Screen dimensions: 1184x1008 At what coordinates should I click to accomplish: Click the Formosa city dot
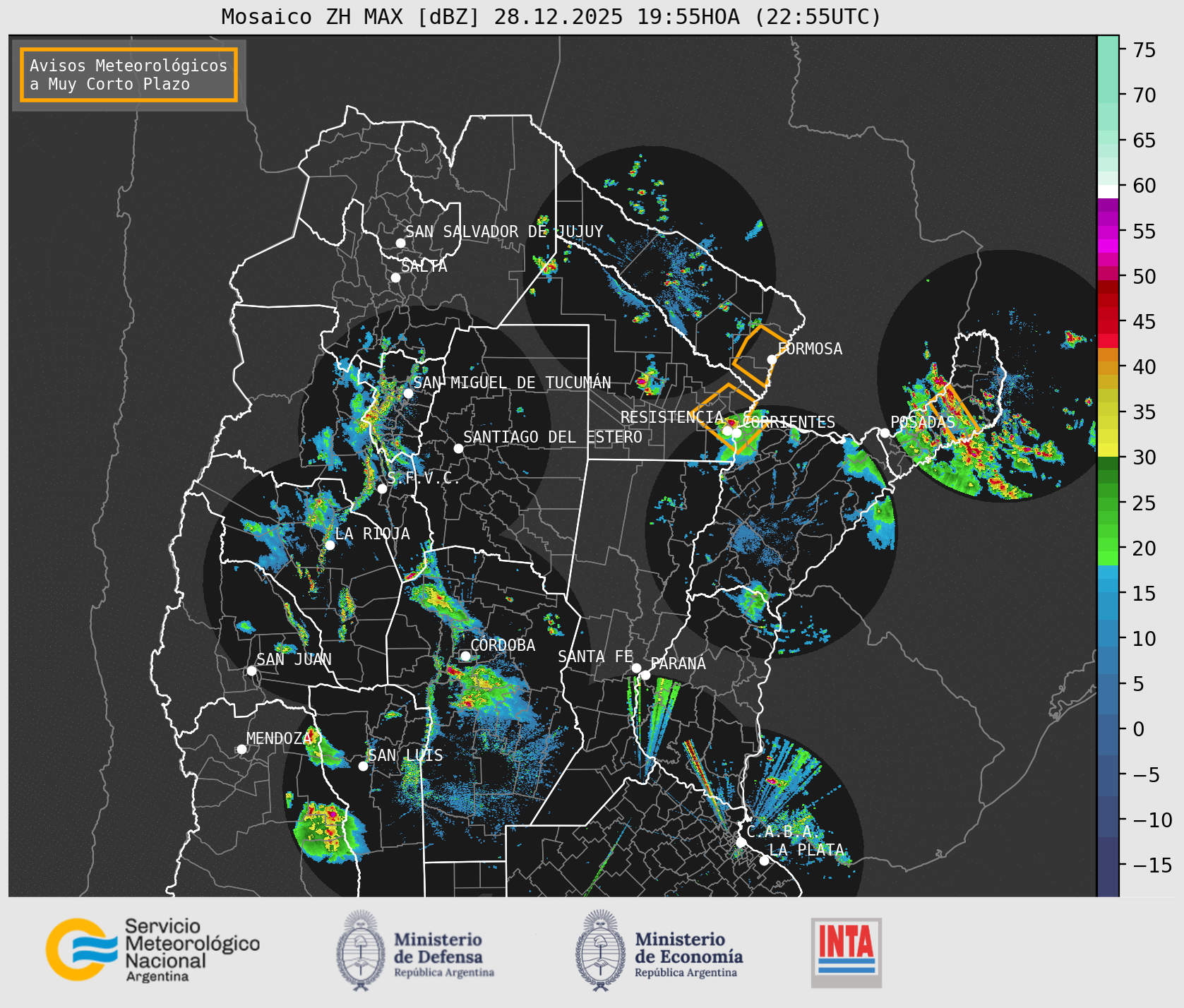[772, 359]
